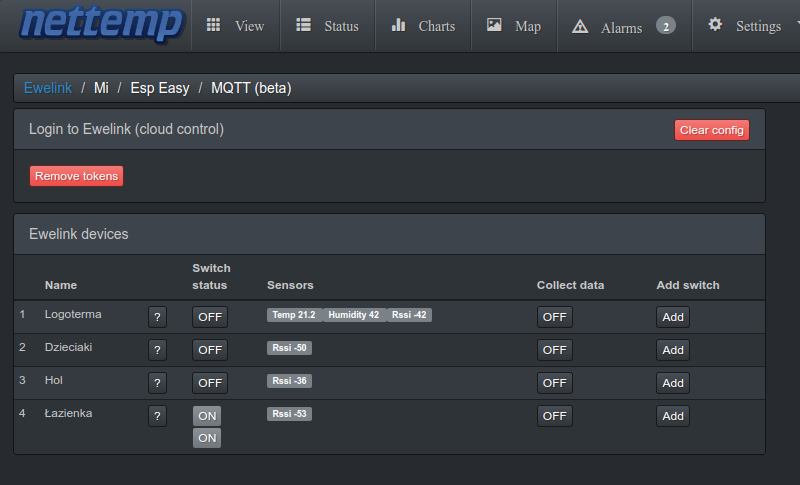
Task: Click the ? help button for Łazienka
Action: (158, 416)
